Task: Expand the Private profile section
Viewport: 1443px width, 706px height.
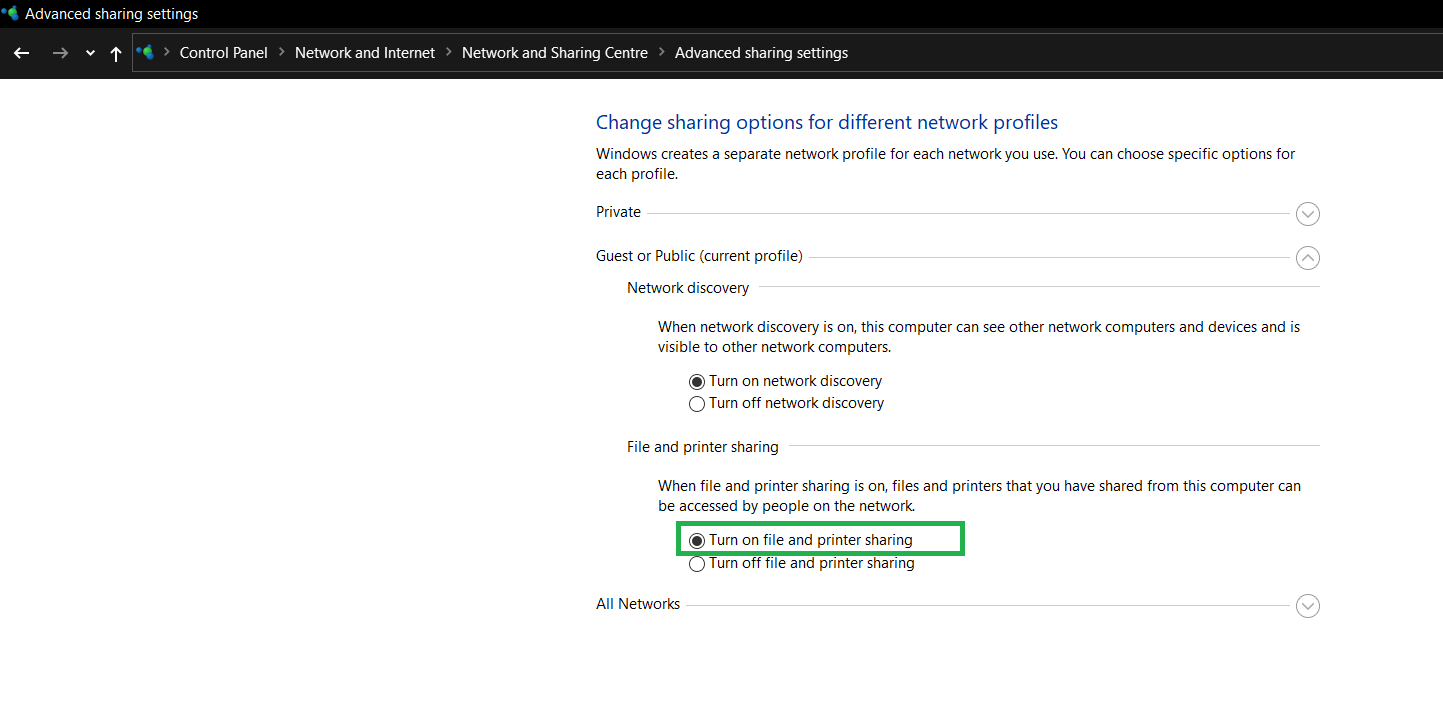Action: [1307, 214]
